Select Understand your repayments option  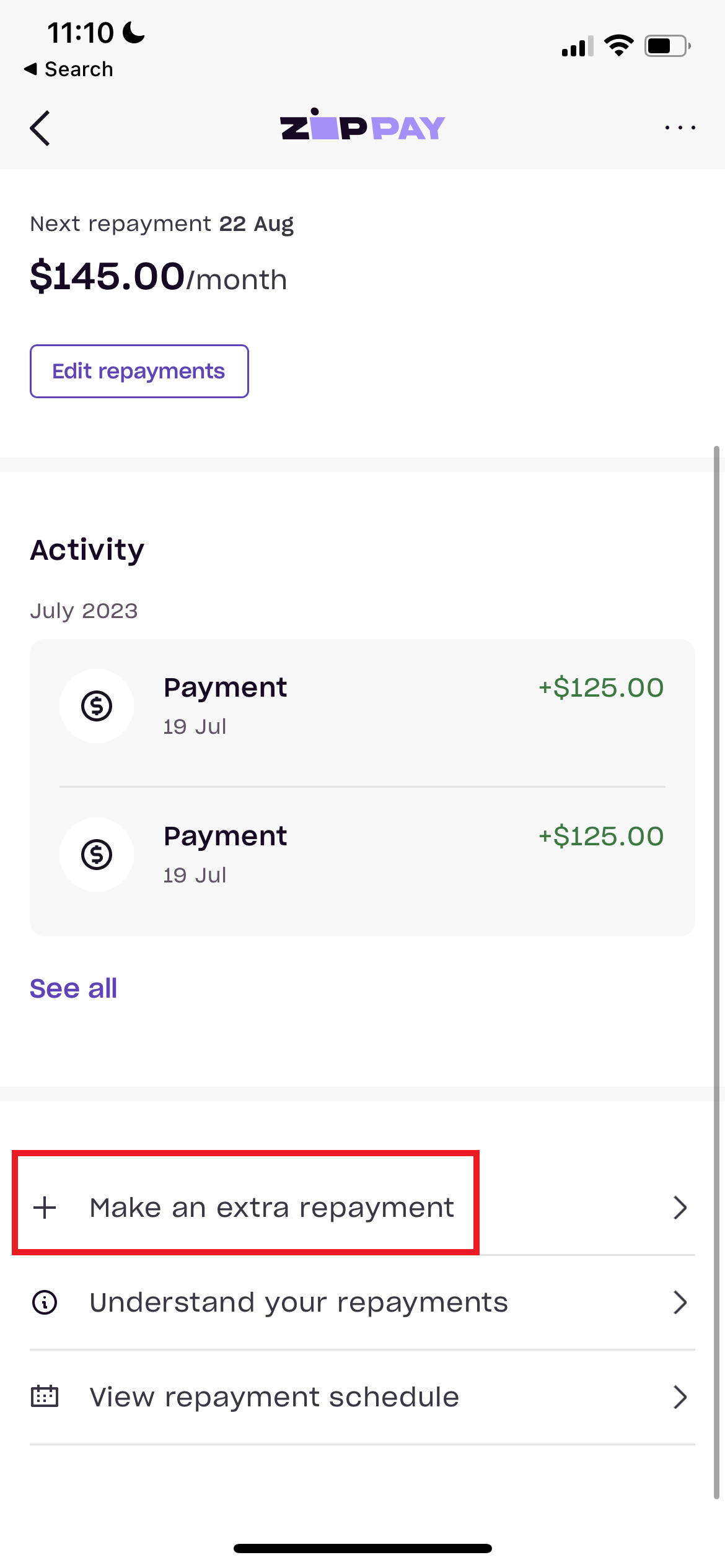(299, 1302)
